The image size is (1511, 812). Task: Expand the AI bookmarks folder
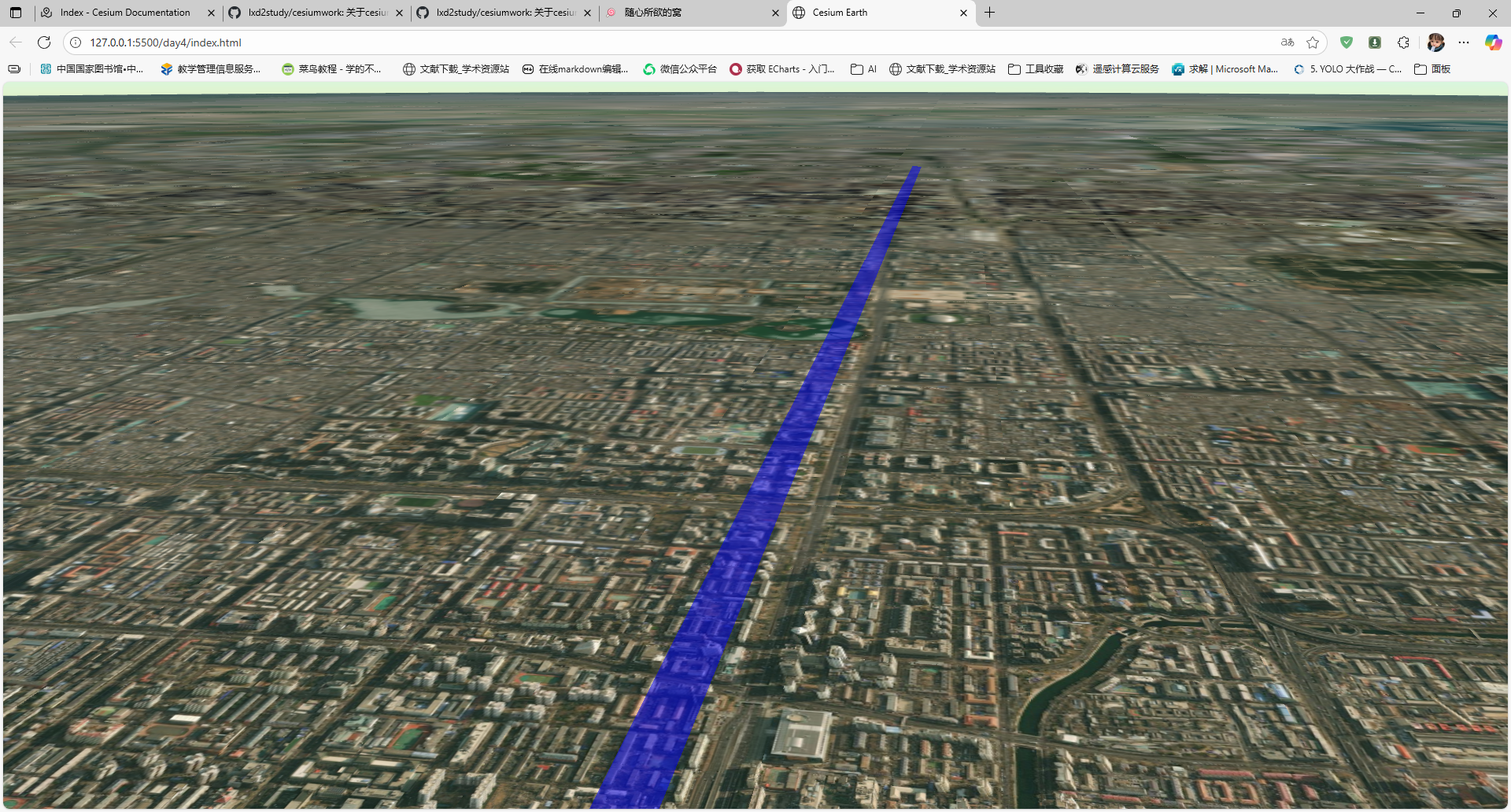(x=864, y=69)
